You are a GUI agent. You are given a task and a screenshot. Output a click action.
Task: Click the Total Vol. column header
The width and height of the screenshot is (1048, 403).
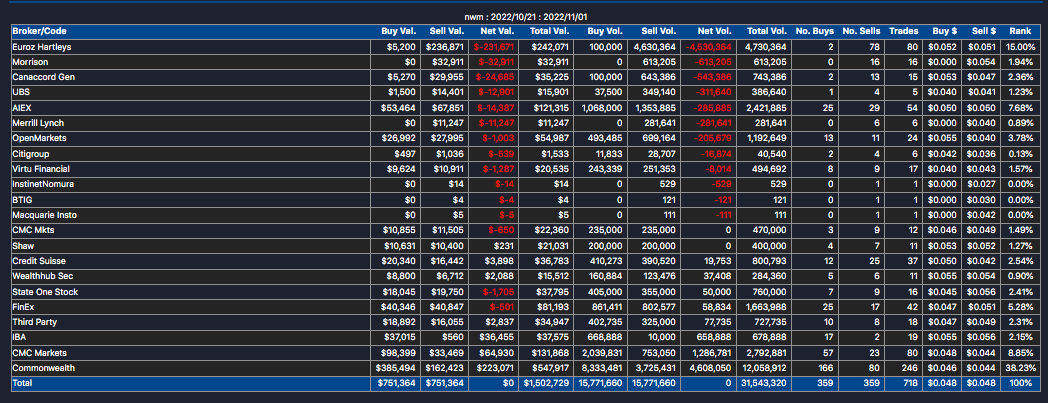pos(767,31)
